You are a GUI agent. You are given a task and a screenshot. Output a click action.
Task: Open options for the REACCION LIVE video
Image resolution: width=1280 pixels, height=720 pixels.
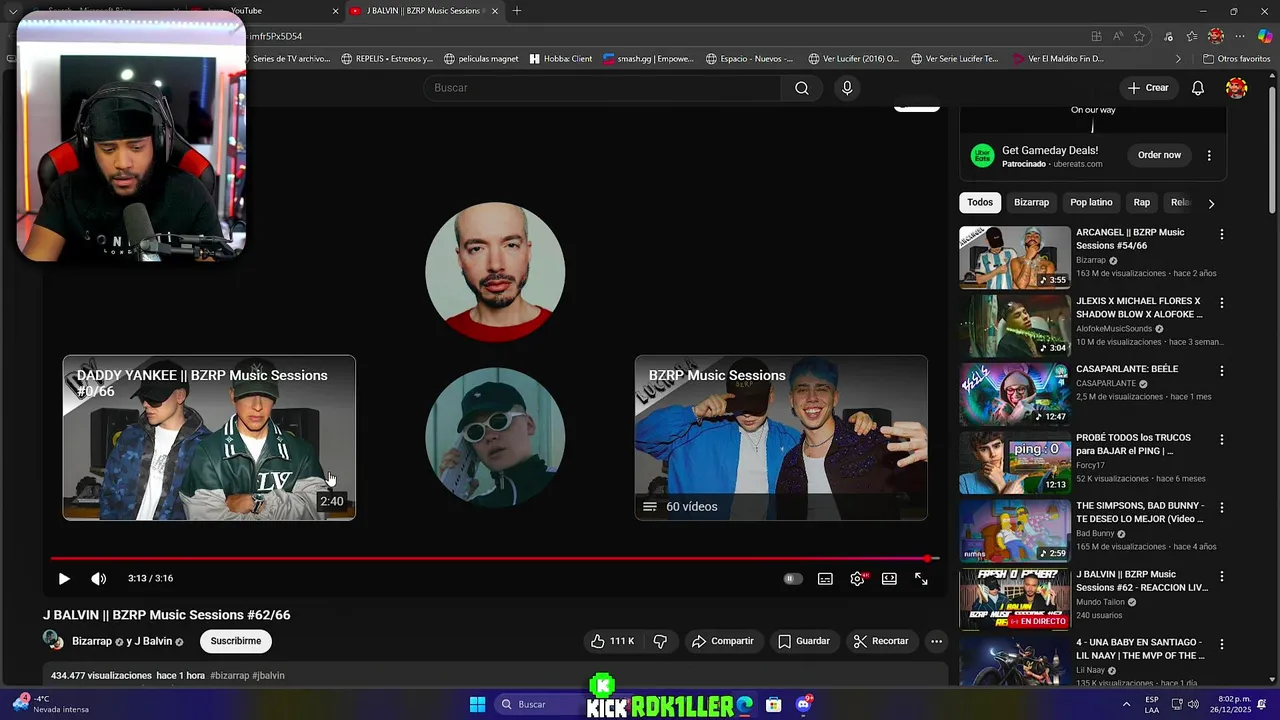pyautogui.click(x=1221, y=576)
